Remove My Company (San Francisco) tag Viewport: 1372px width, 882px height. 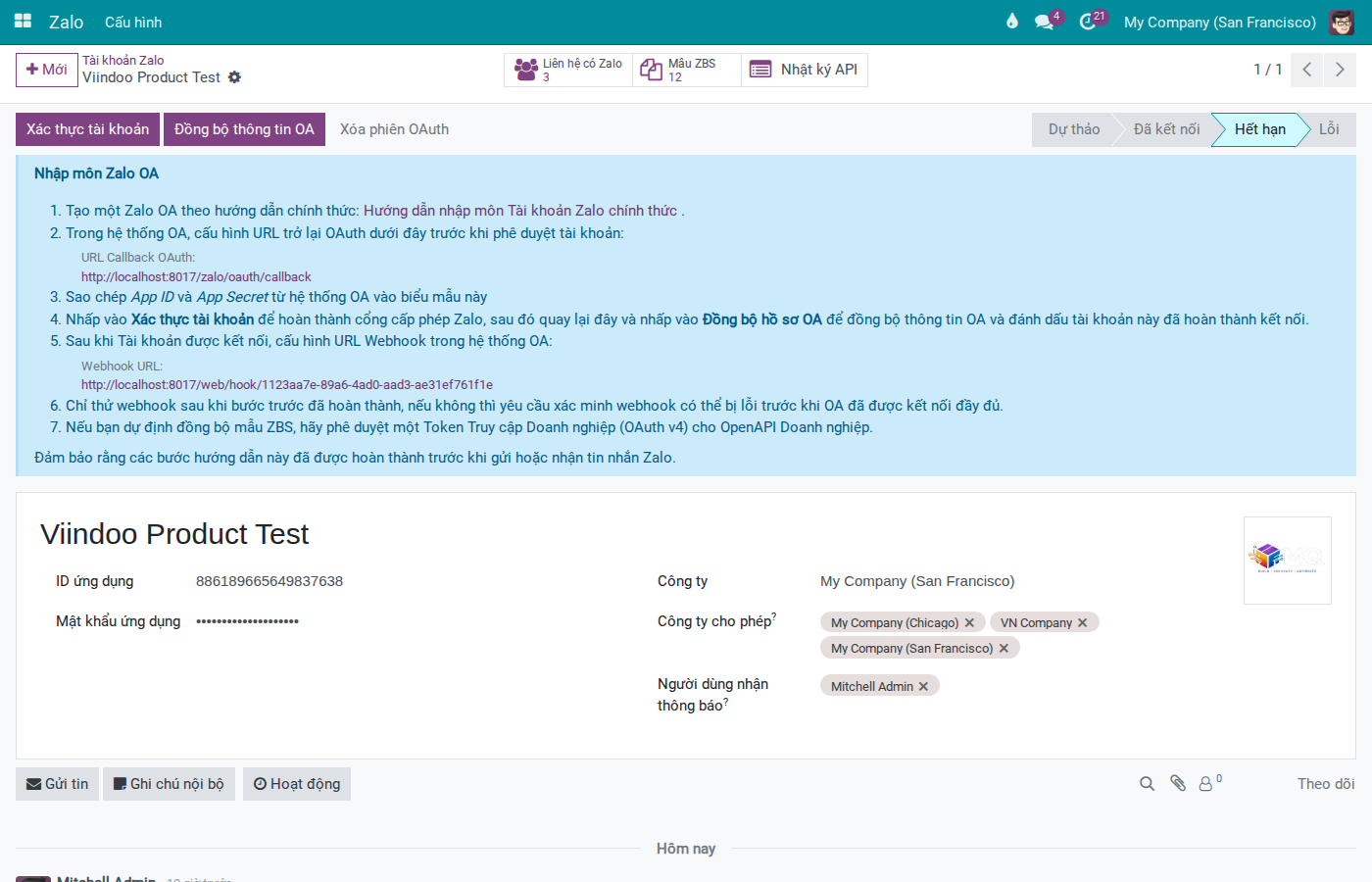click(x=1004, y=649)
